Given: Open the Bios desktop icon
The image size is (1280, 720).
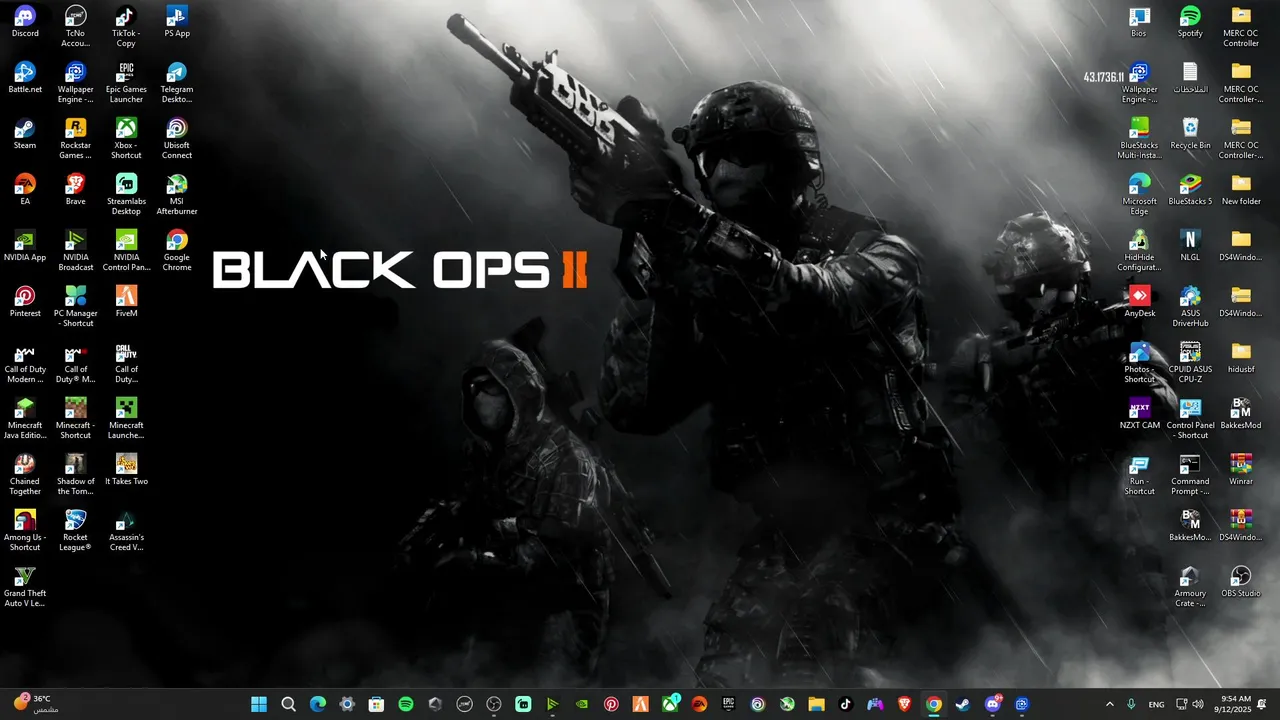Looking at the screenshot, I should pos(1139,22).
